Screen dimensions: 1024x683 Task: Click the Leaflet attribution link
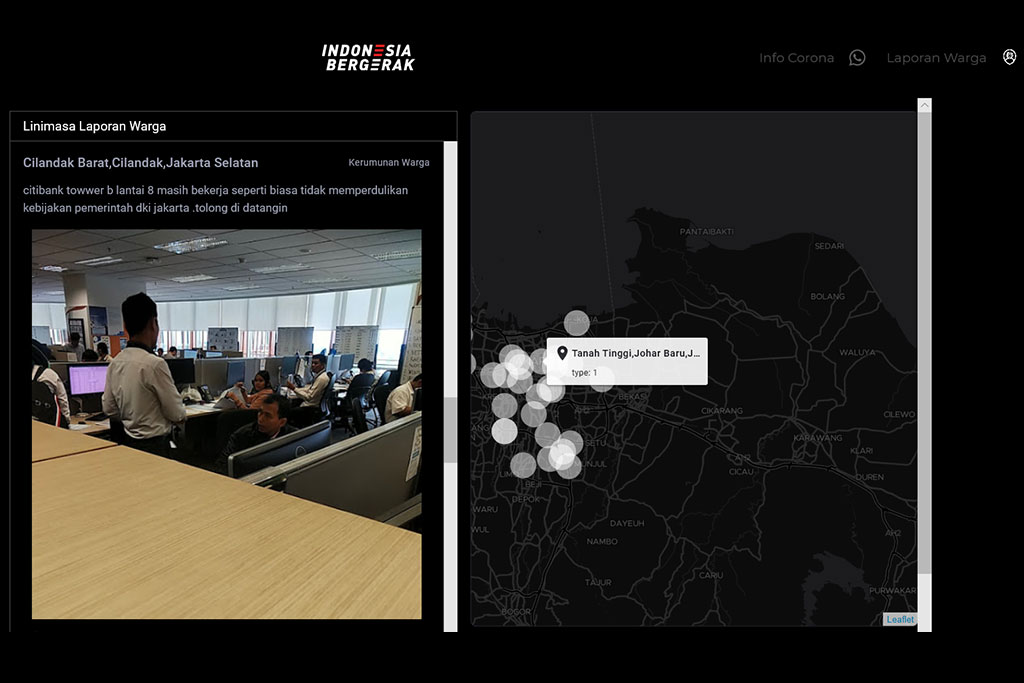coord(900,620)
